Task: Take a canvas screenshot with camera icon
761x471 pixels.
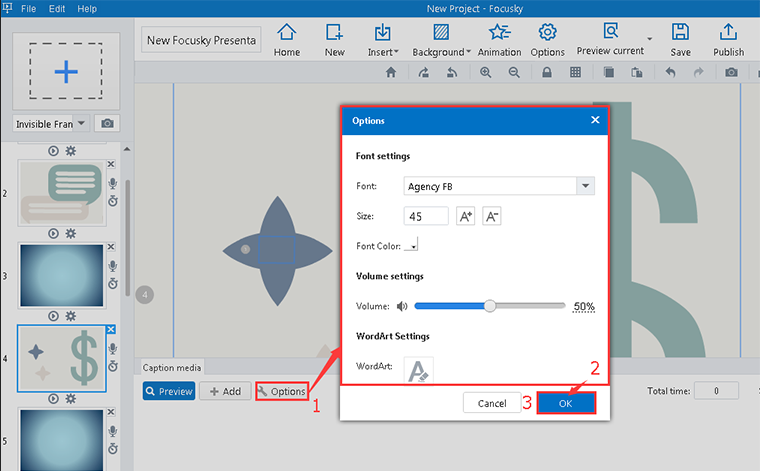Action: click(731, 73)
